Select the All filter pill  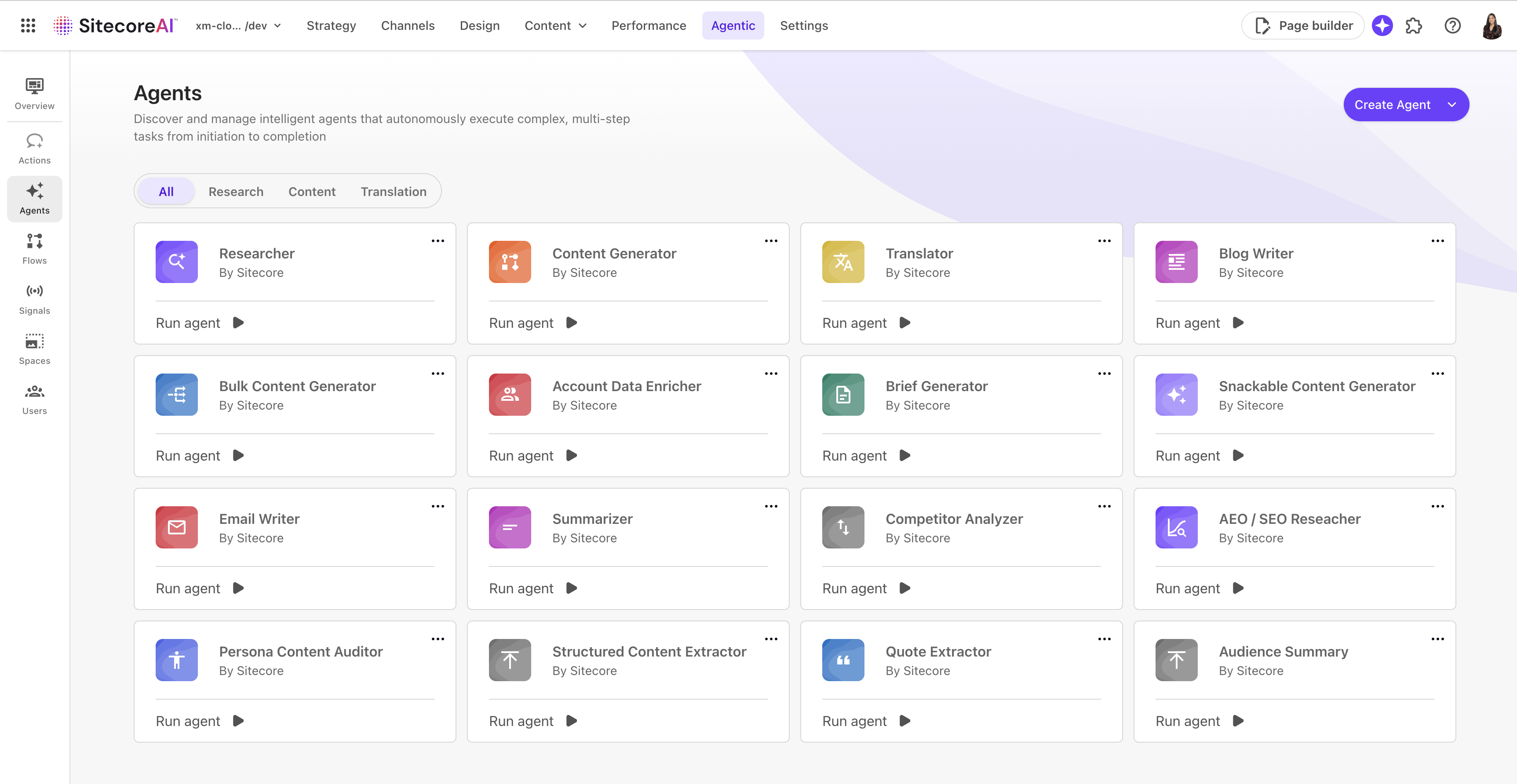[x=165, y=191]
